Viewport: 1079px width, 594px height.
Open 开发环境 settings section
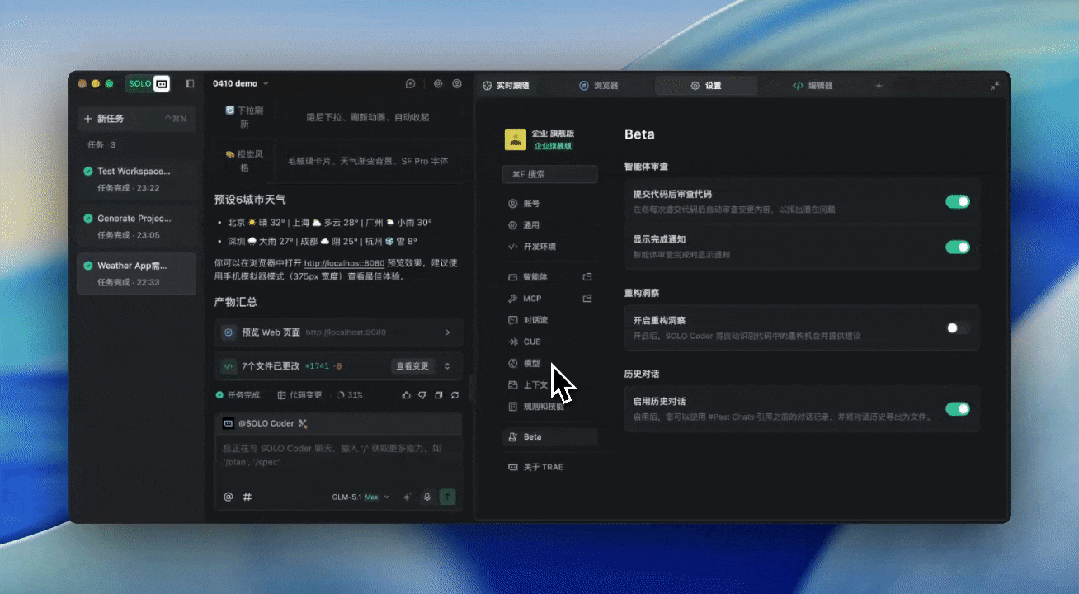pos(550,246)
